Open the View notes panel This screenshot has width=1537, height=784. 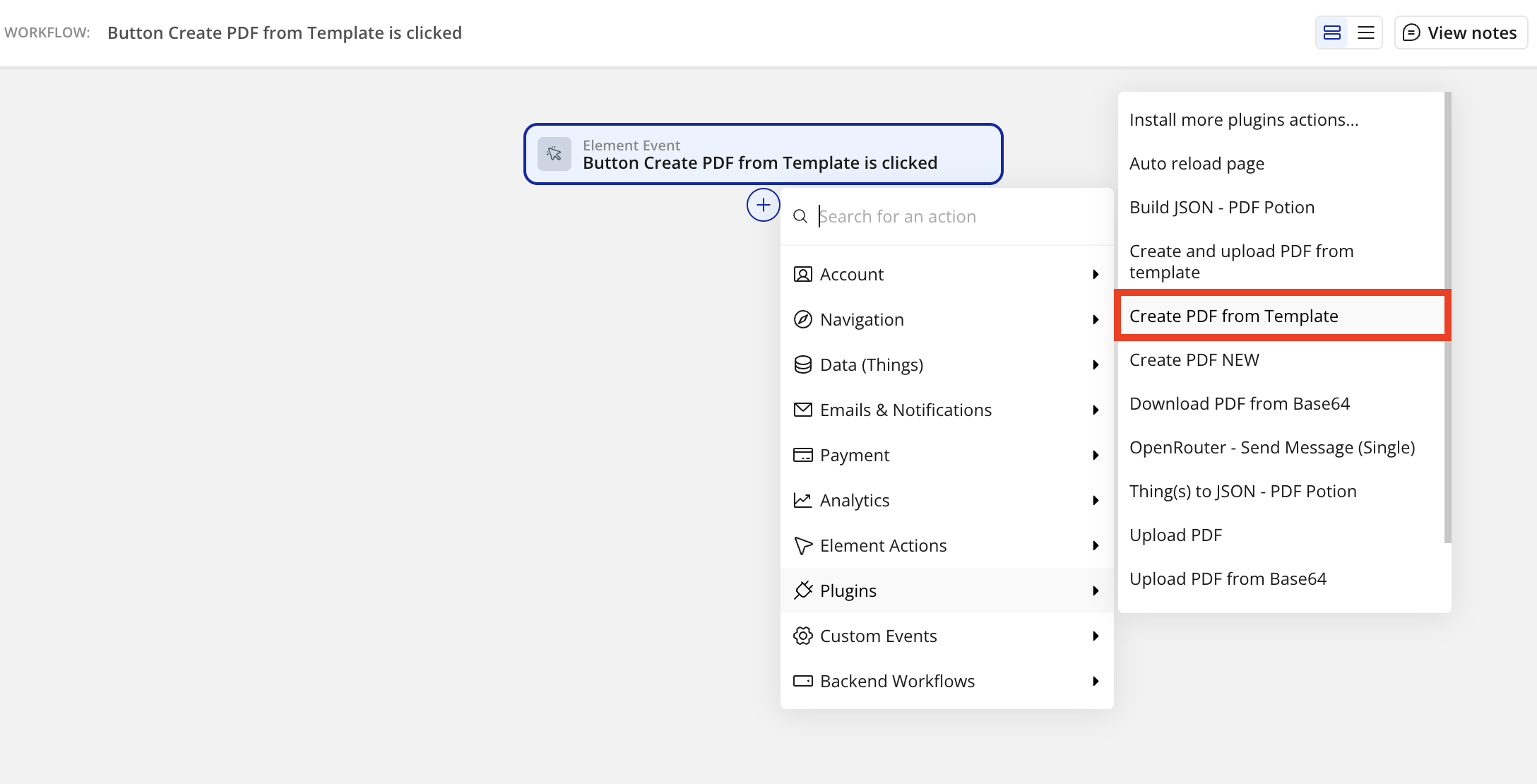[1460, 32]
